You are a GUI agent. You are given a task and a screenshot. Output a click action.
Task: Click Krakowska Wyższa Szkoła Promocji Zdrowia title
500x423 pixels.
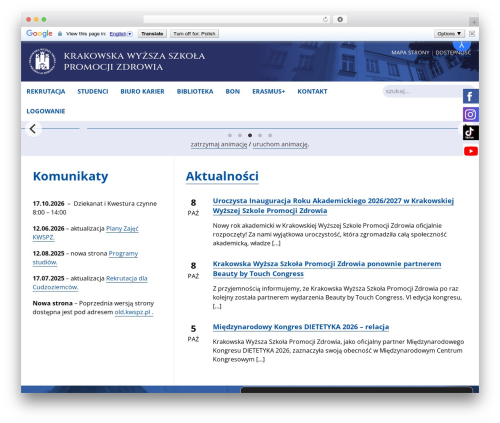[x=134, y=61]
